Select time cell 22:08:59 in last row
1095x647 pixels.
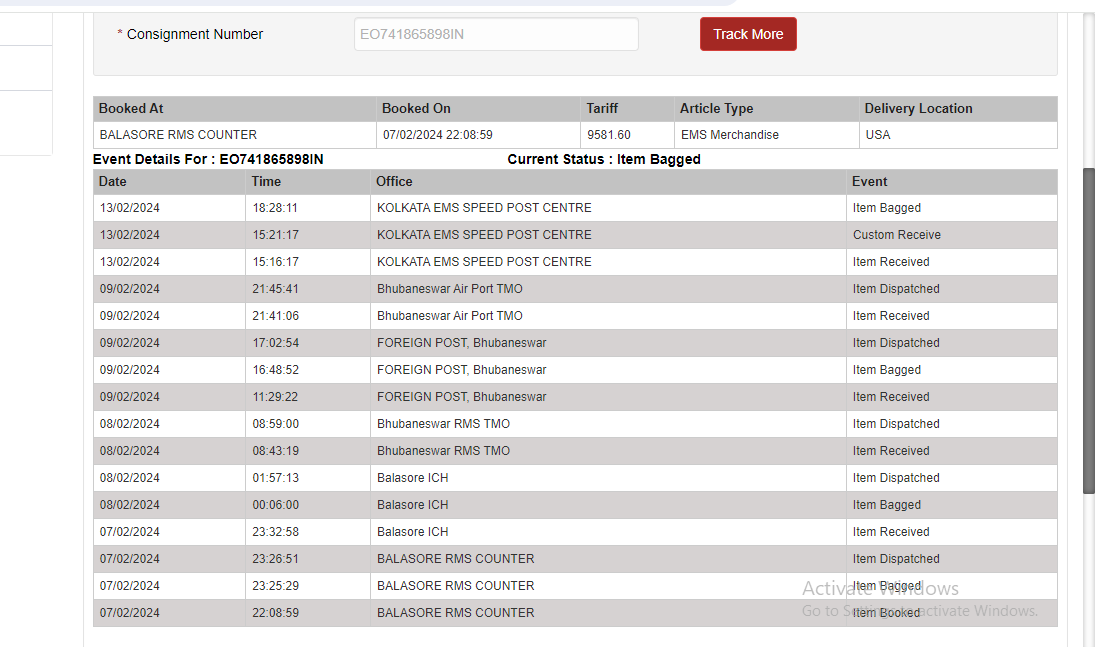[x=308, y=613]
